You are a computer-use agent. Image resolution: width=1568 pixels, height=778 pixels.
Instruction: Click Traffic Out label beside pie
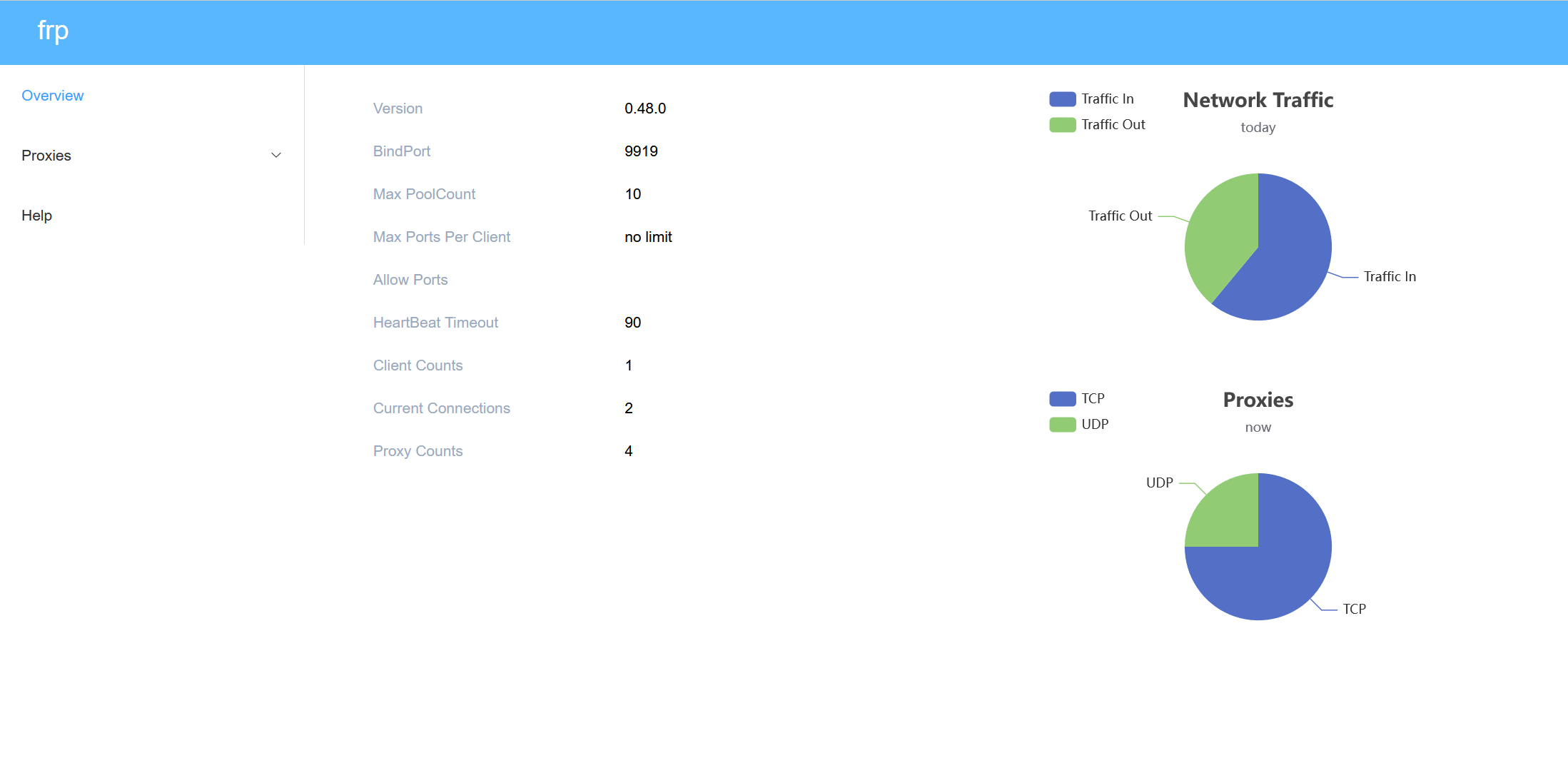[x=1120, y=216]
